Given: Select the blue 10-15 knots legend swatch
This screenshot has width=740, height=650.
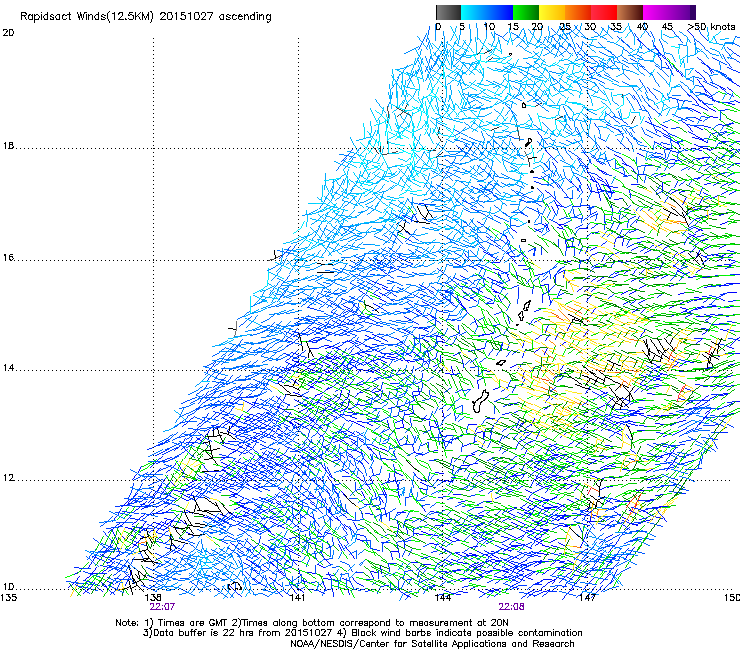Looking at the screenshot, I should (500, 12).
